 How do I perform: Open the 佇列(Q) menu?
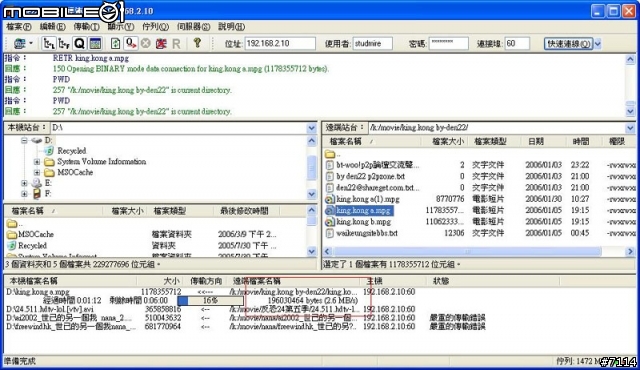coord(155,27)
